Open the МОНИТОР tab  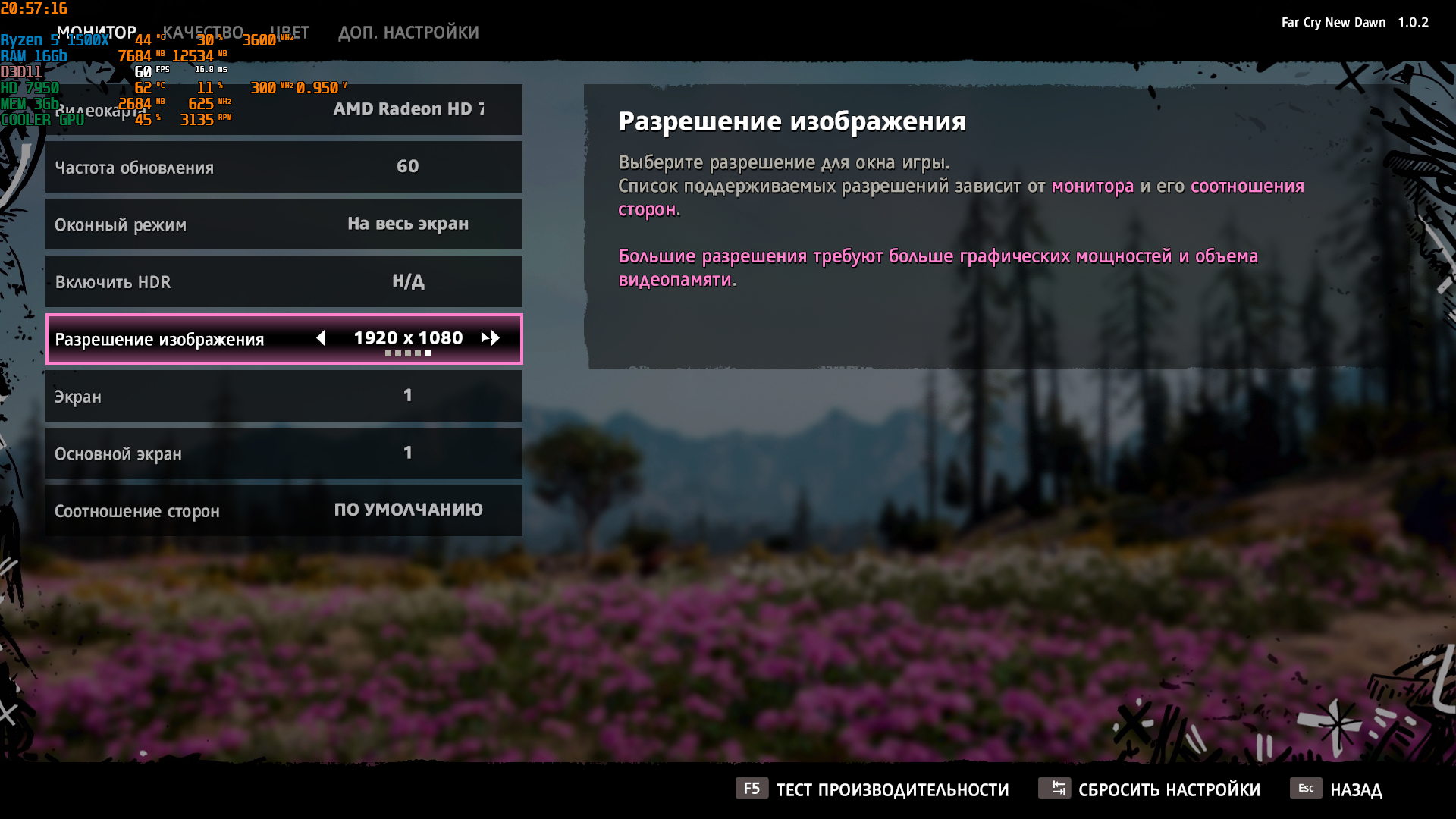pos(96,33)
